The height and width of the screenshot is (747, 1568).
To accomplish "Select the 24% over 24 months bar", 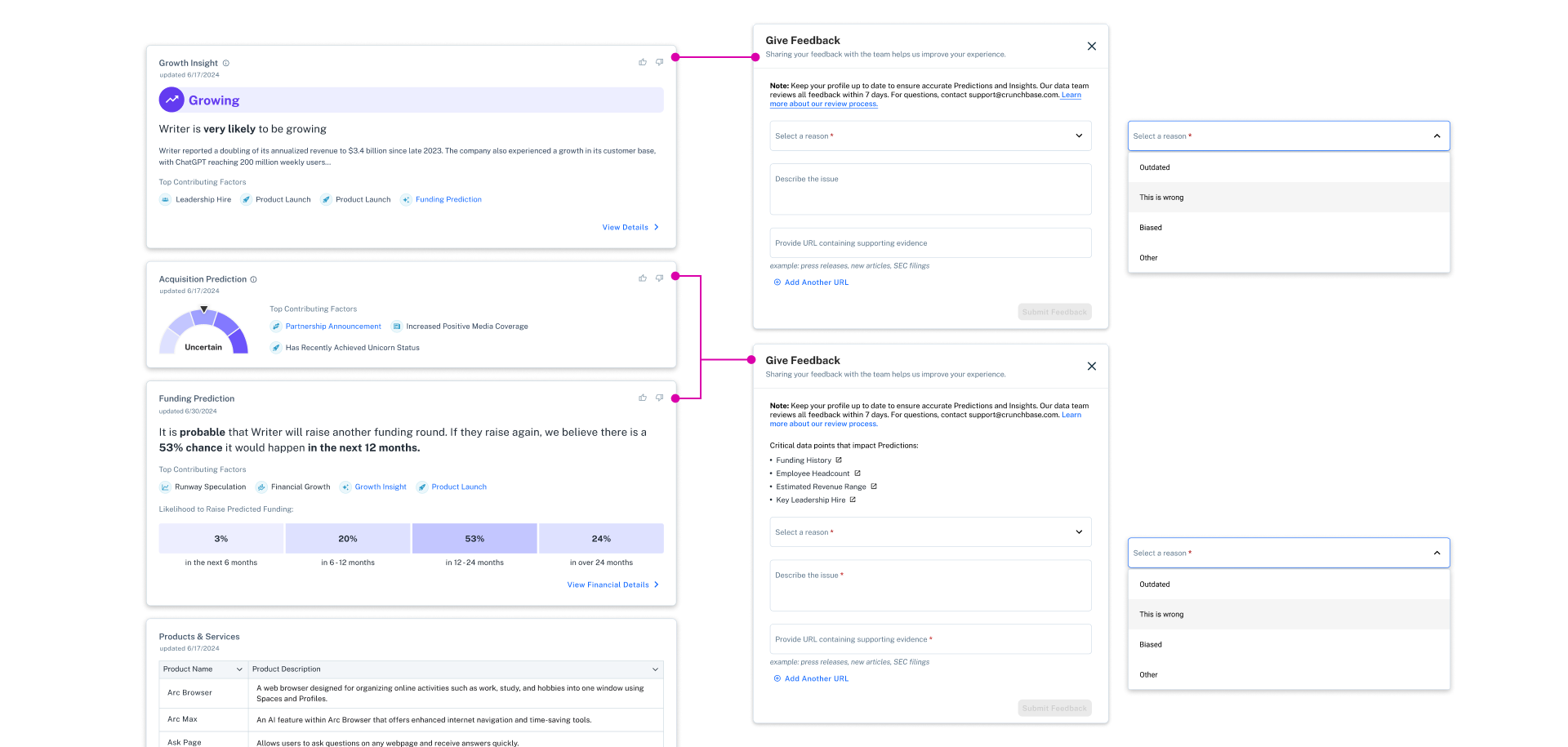I will (601, 539).
